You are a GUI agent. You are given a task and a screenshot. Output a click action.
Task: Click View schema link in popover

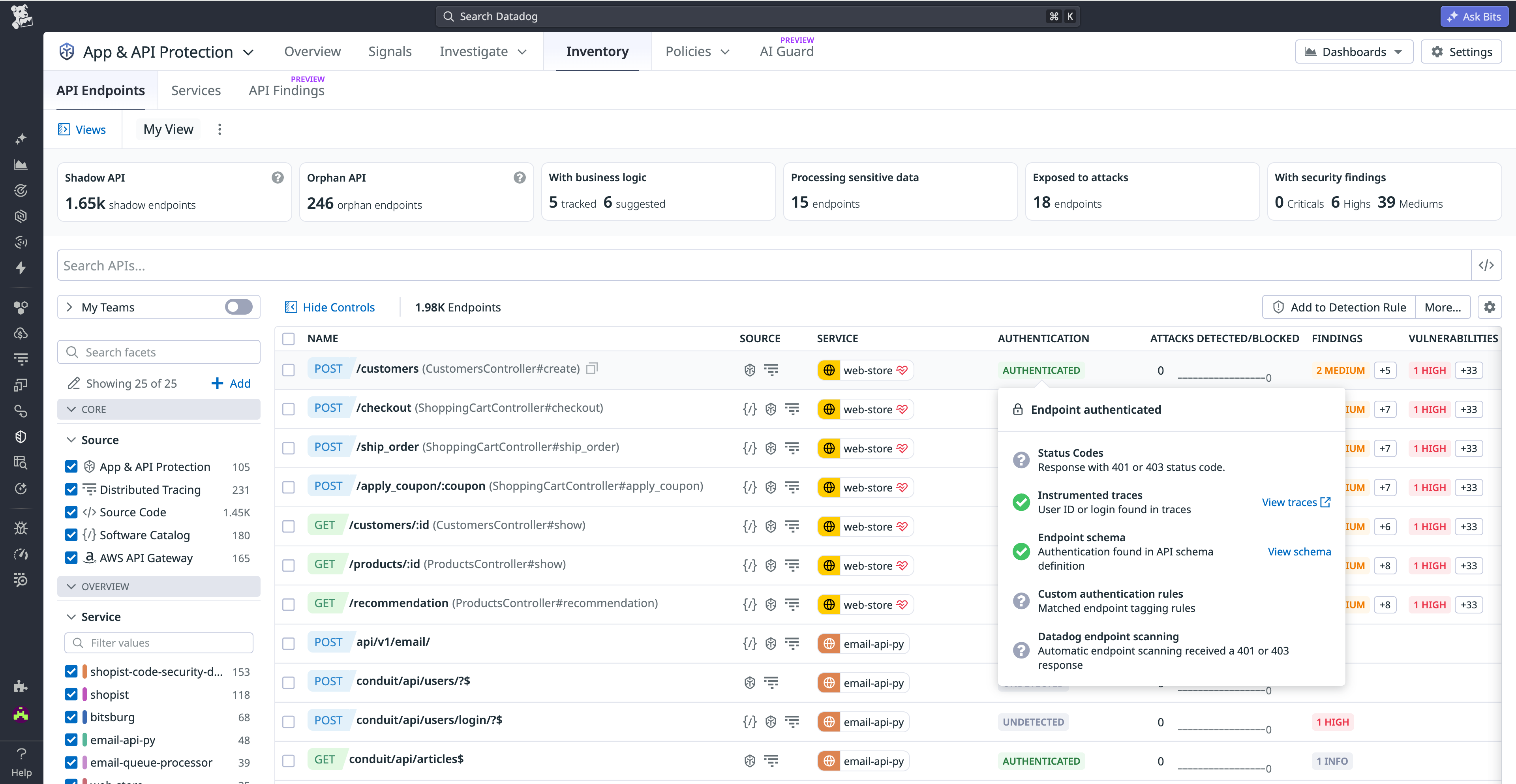(1299, 551)
